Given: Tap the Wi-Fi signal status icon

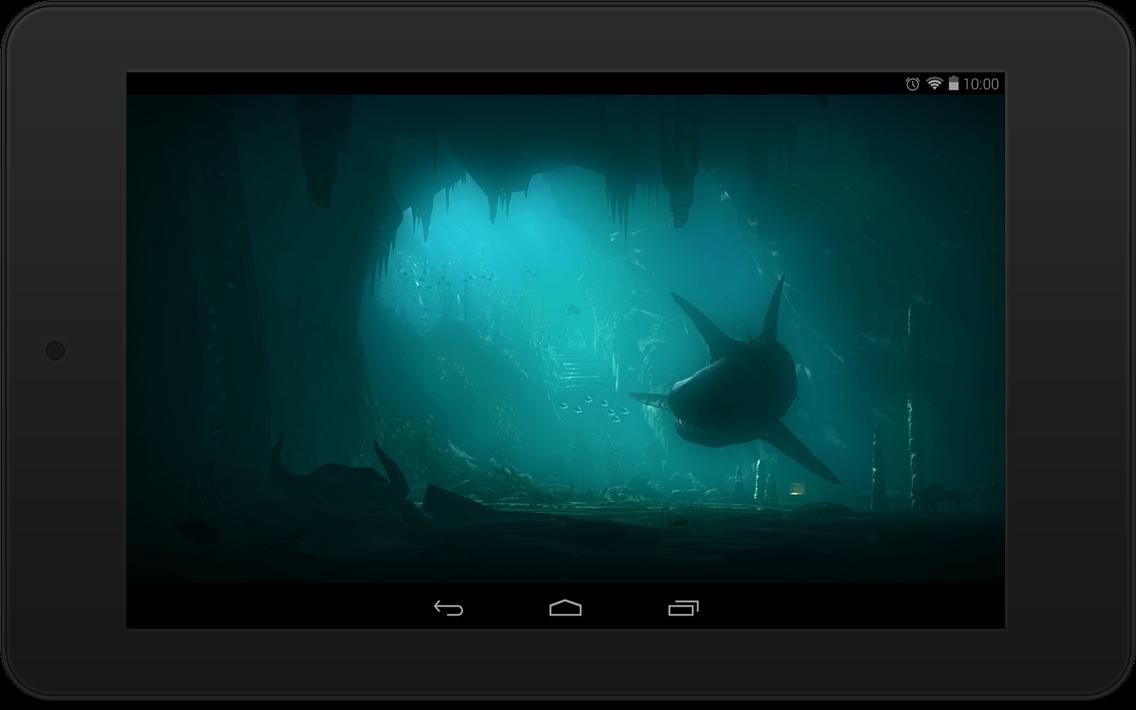Looking at the screenshot, I should coord(935,83).
